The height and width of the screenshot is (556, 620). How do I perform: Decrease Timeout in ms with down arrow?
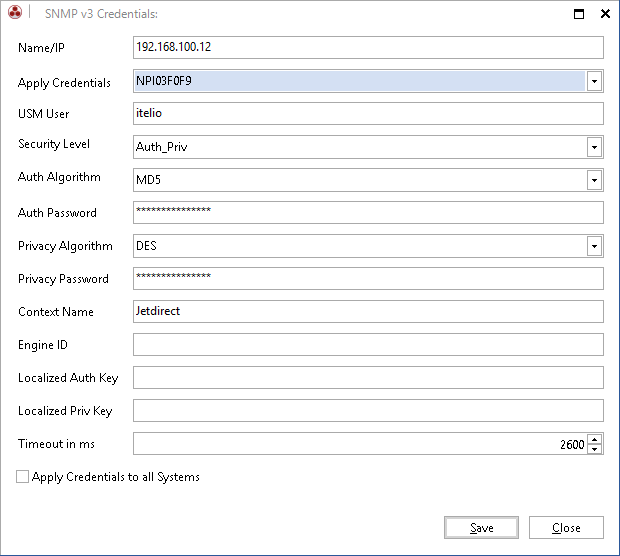click(x=595, y=449)
